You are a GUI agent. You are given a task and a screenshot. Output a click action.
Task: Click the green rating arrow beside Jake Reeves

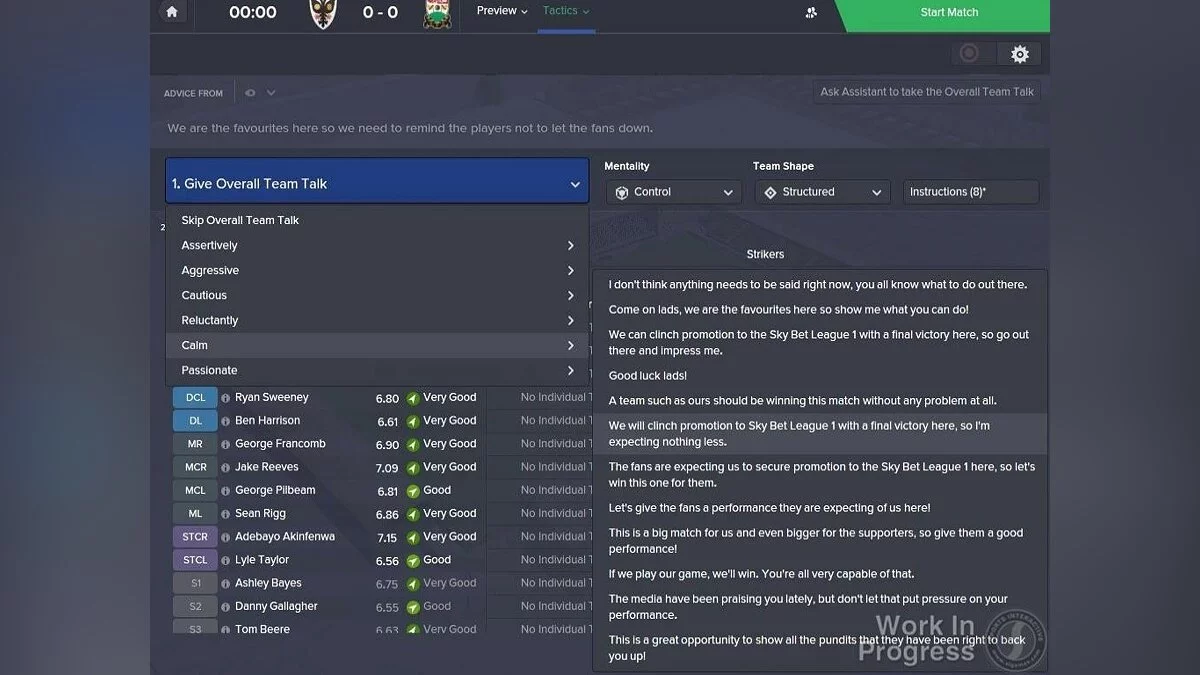(410, 467)
